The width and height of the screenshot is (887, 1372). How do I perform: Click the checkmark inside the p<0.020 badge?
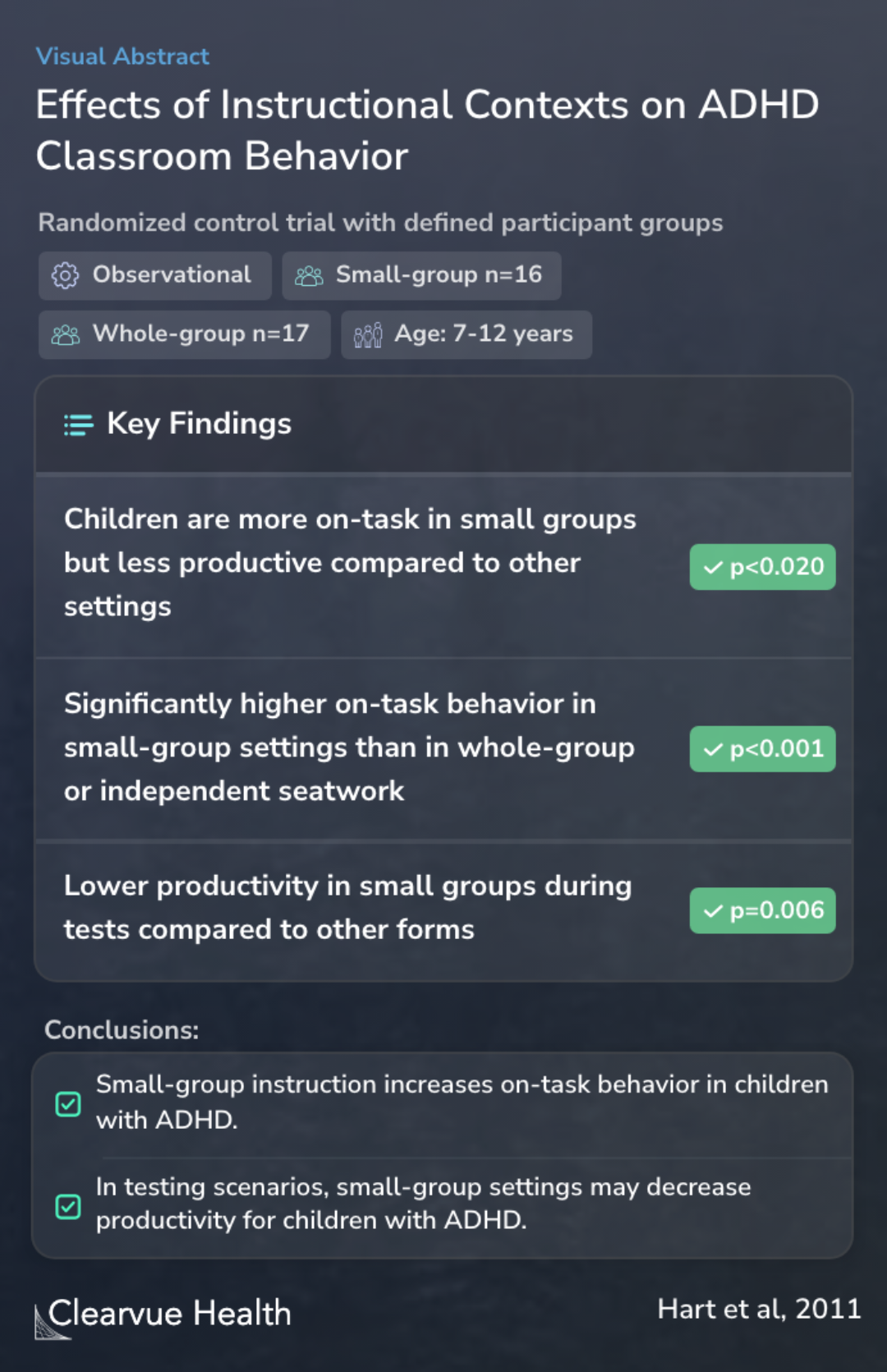click(x=713, y=568)
